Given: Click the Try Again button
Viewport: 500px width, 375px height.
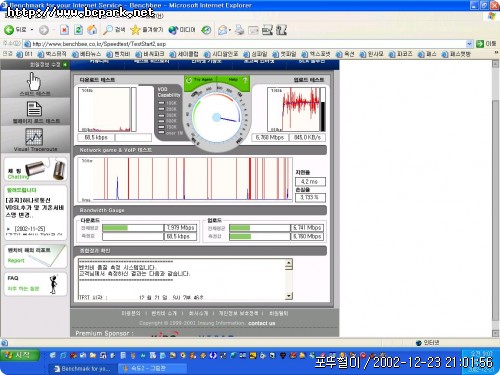Looking at the screenshot, I should point(200,80).
